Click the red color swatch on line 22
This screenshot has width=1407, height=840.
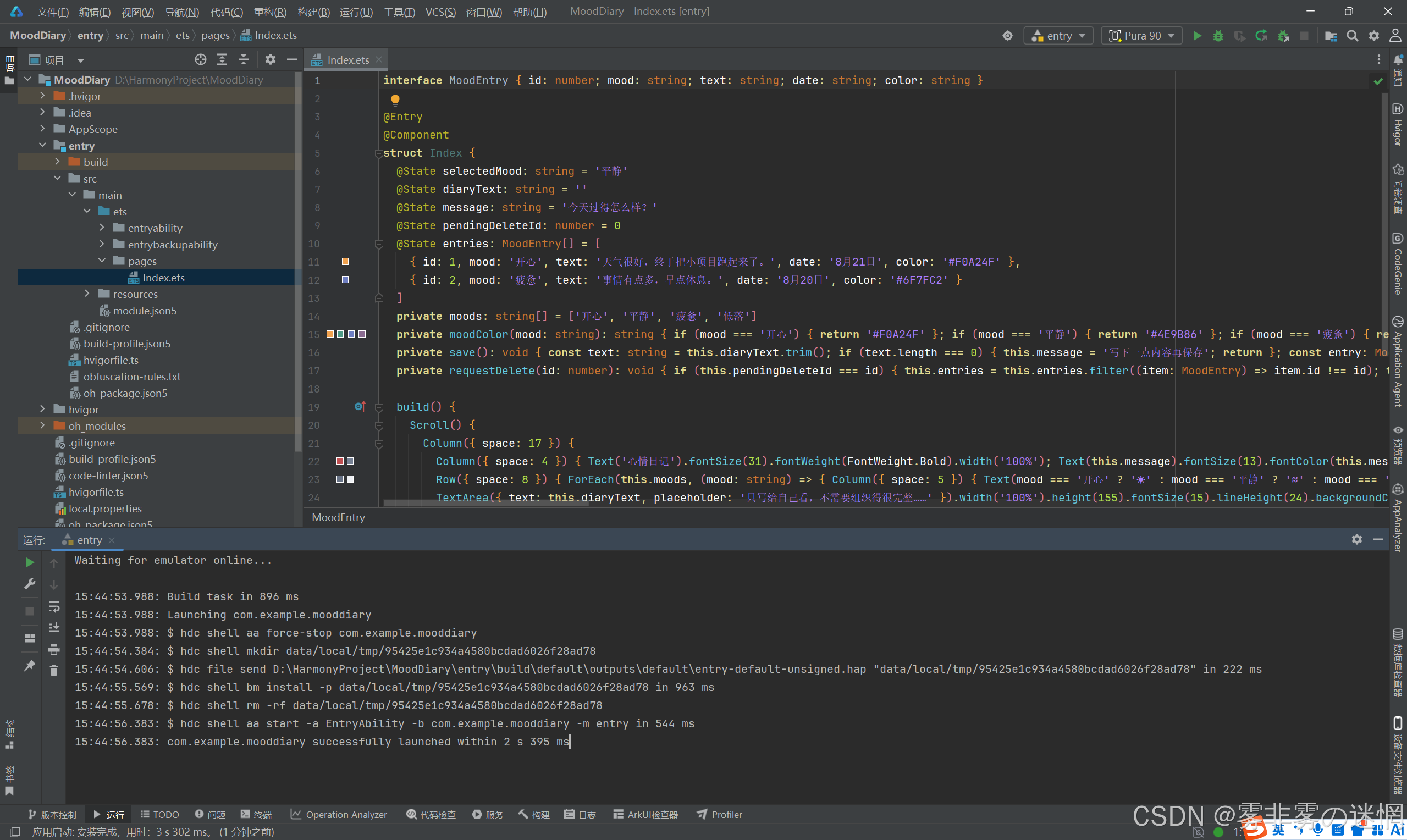tap(340, 461)
